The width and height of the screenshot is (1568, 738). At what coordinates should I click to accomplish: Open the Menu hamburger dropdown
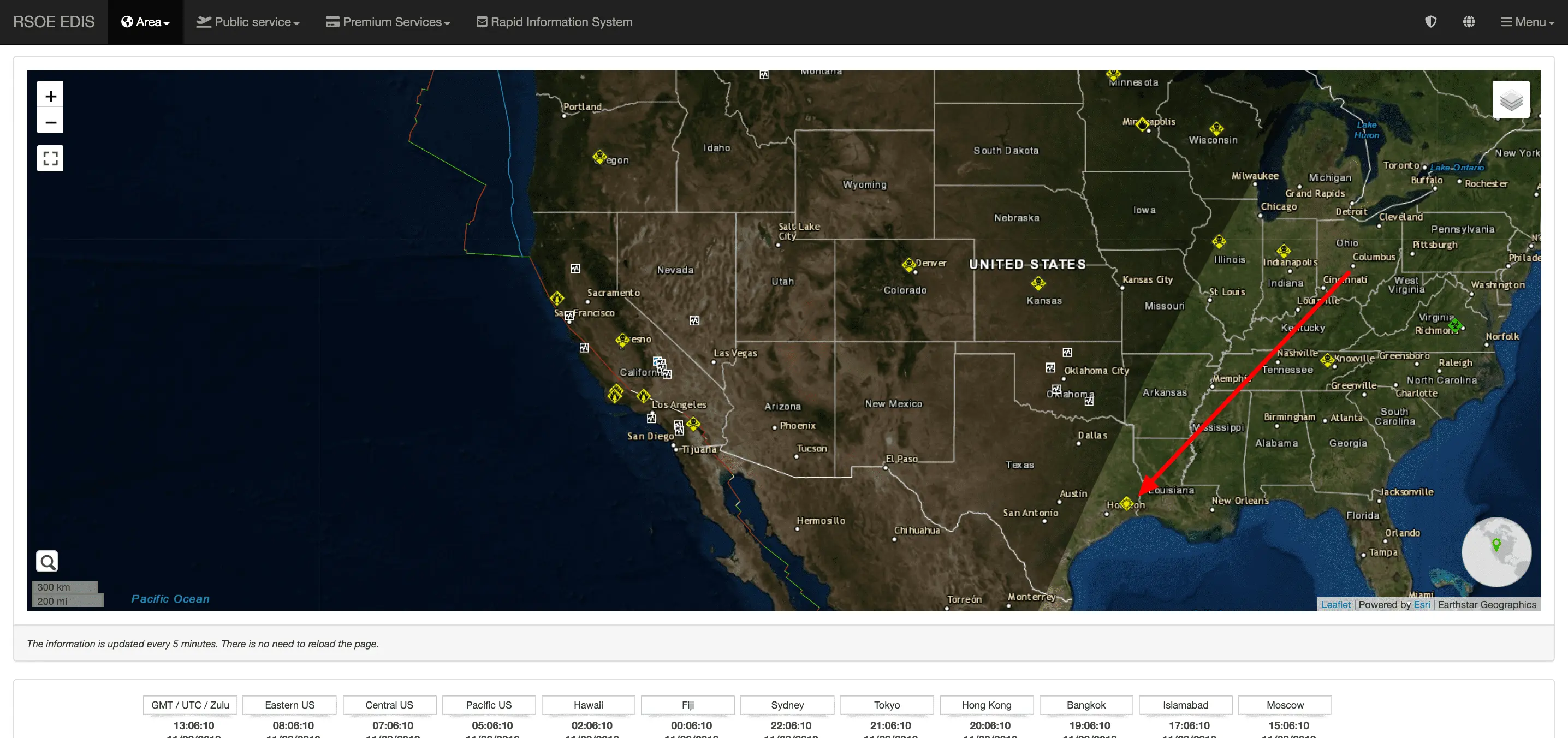(x=1527, y=22)
